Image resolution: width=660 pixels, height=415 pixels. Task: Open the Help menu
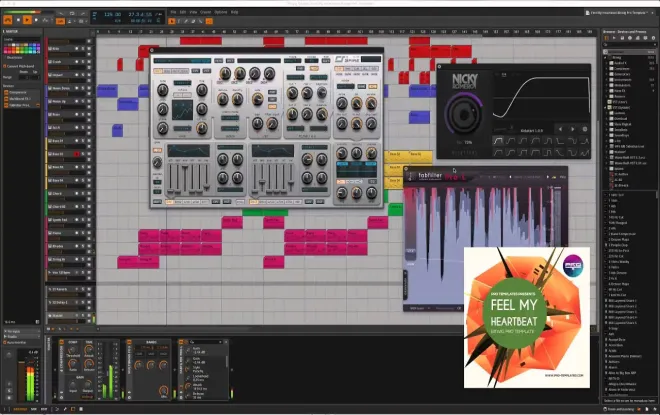click(234, 12)
